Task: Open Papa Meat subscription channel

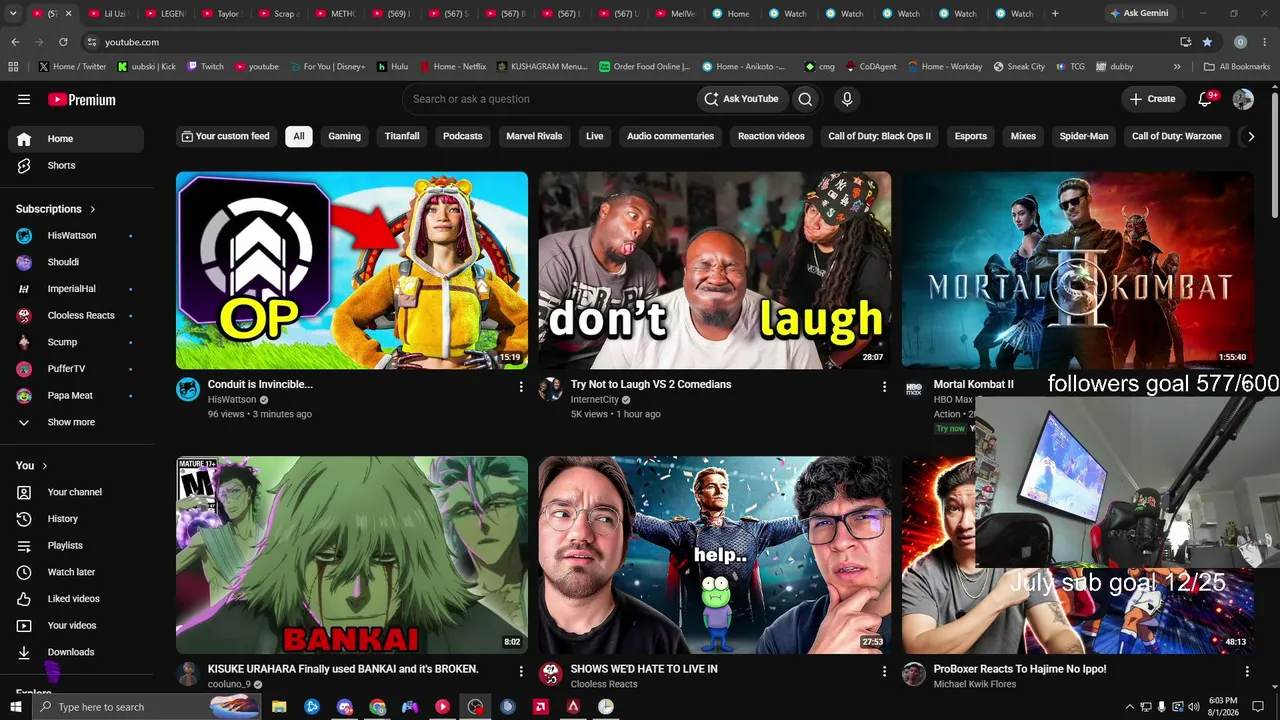Action: tap(76, 395)
